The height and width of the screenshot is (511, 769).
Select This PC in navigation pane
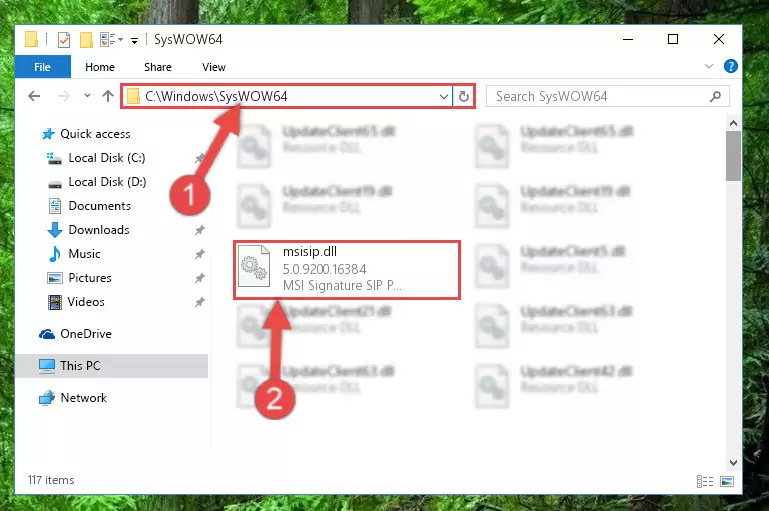click(112, 366)
